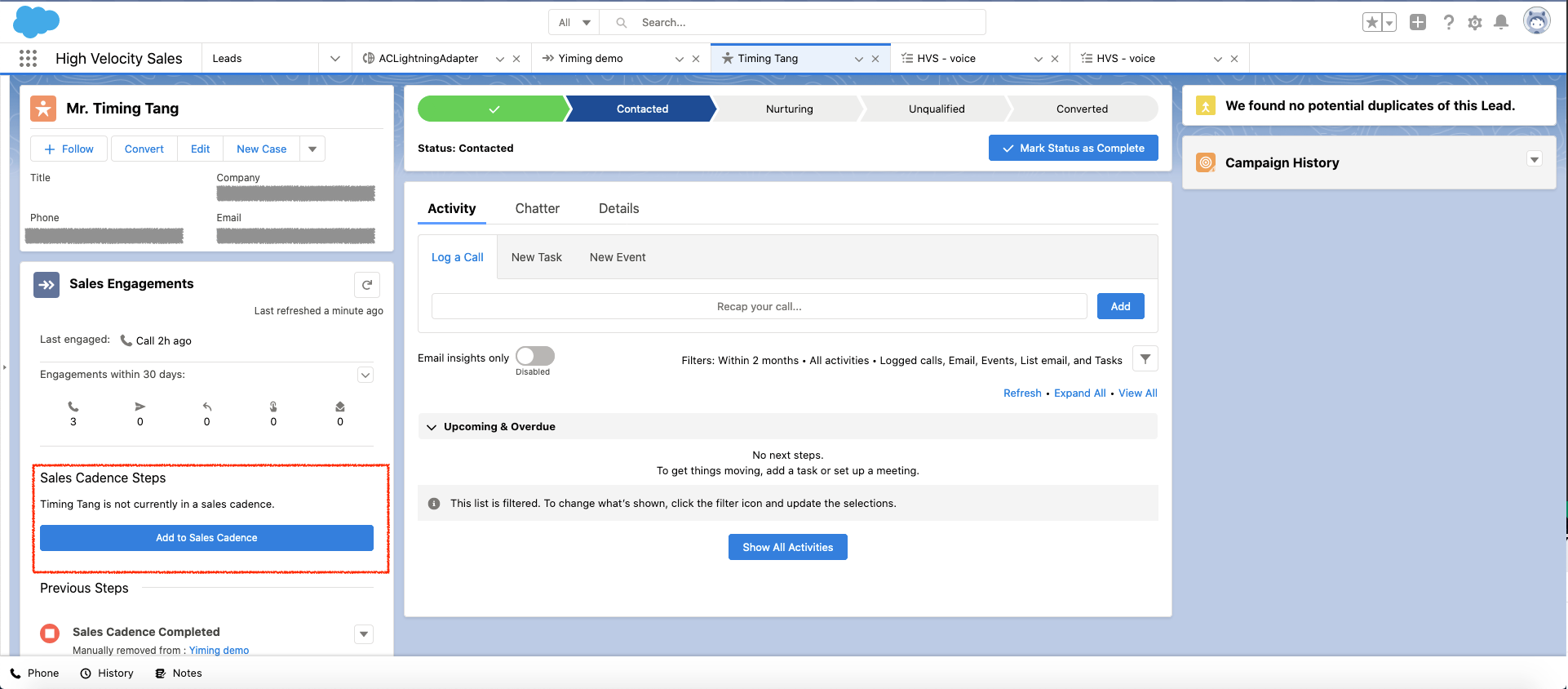Open Yiming demo tab options chevron
This screenshot has height=689, width=1568.
click(x=680, y=59)
